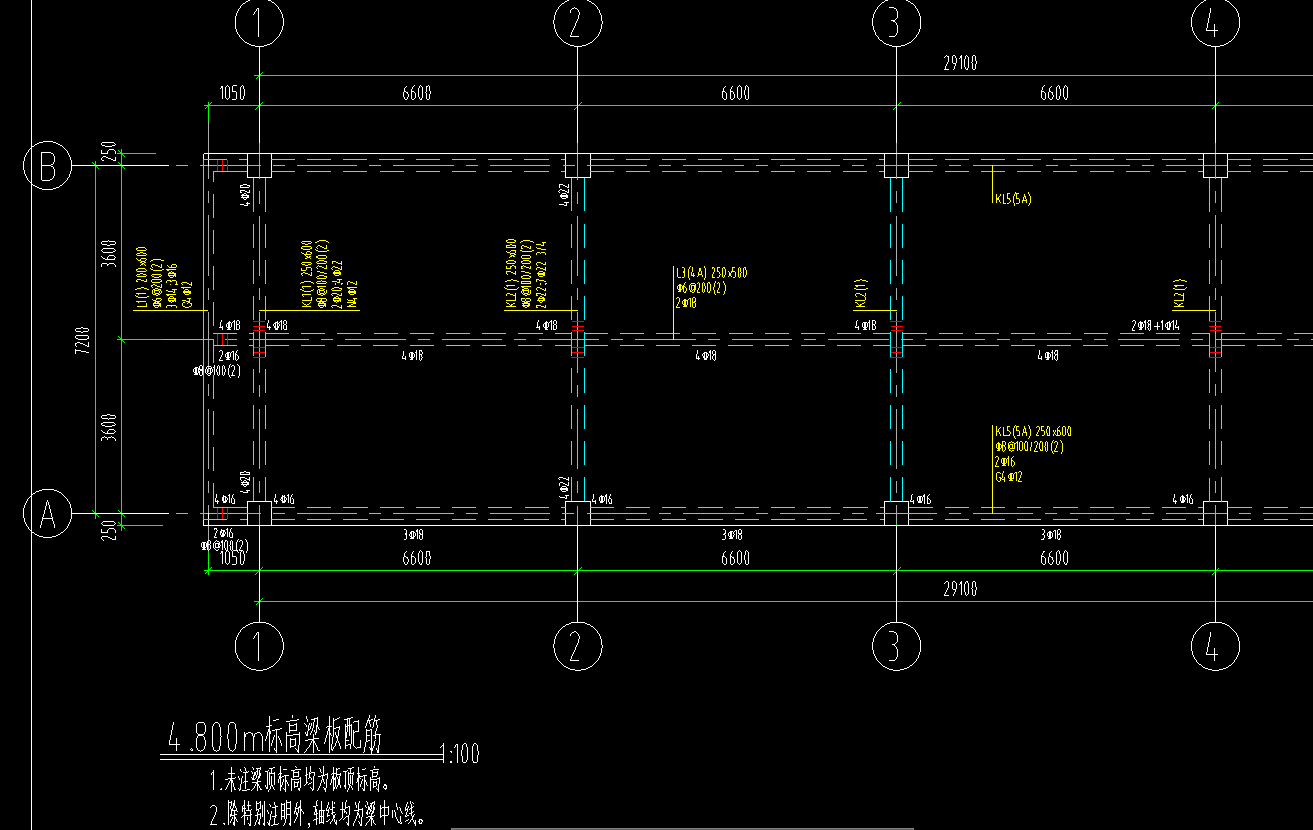The width and height of the screenshot is (1313, 830).
Task: Select note 2 about 轴线均为梁中心线
Action: [318, 816]
